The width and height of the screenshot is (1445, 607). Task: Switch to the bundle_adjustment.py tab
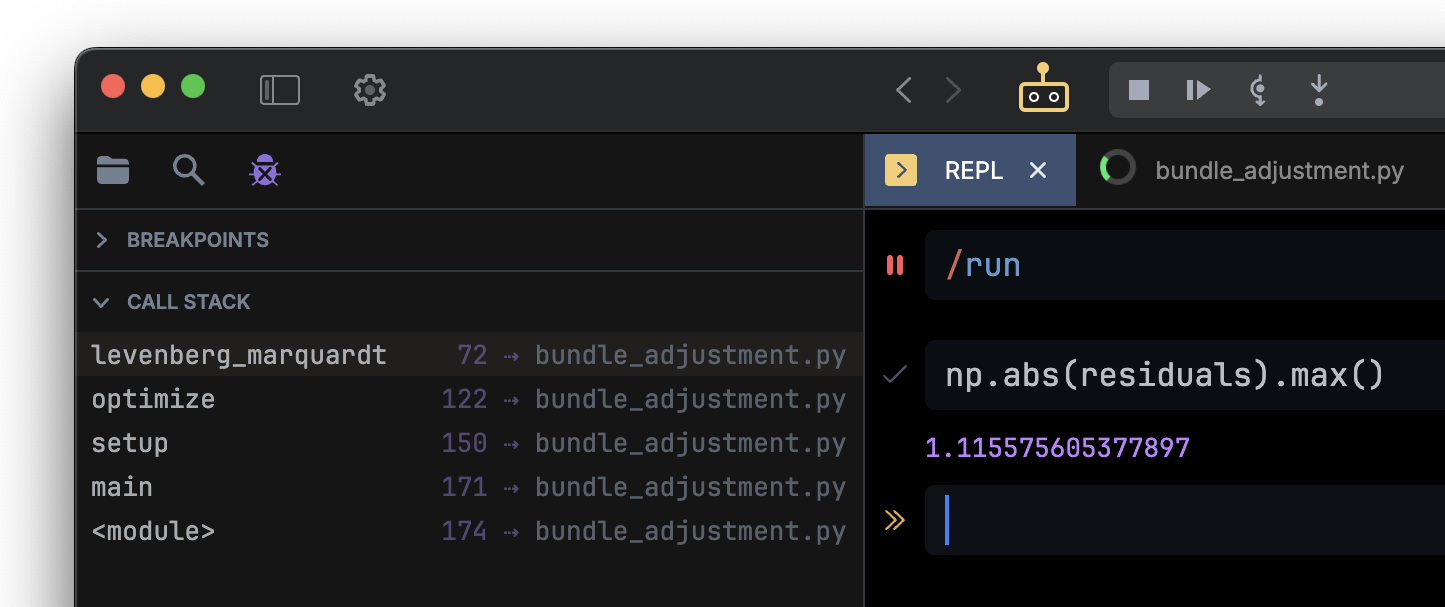pos(1279,170)
